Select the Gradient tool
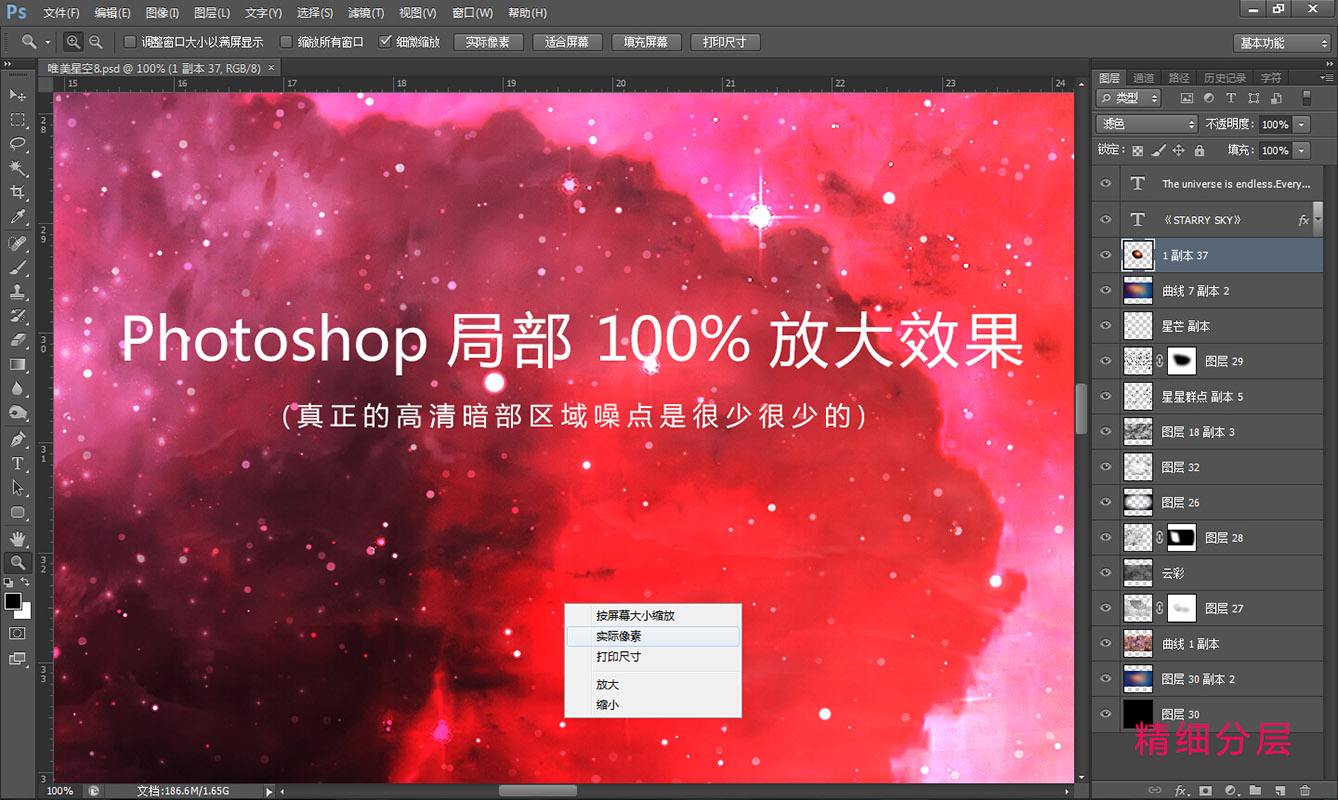This screenshot has width=1338, height=800. coord(18,364)
